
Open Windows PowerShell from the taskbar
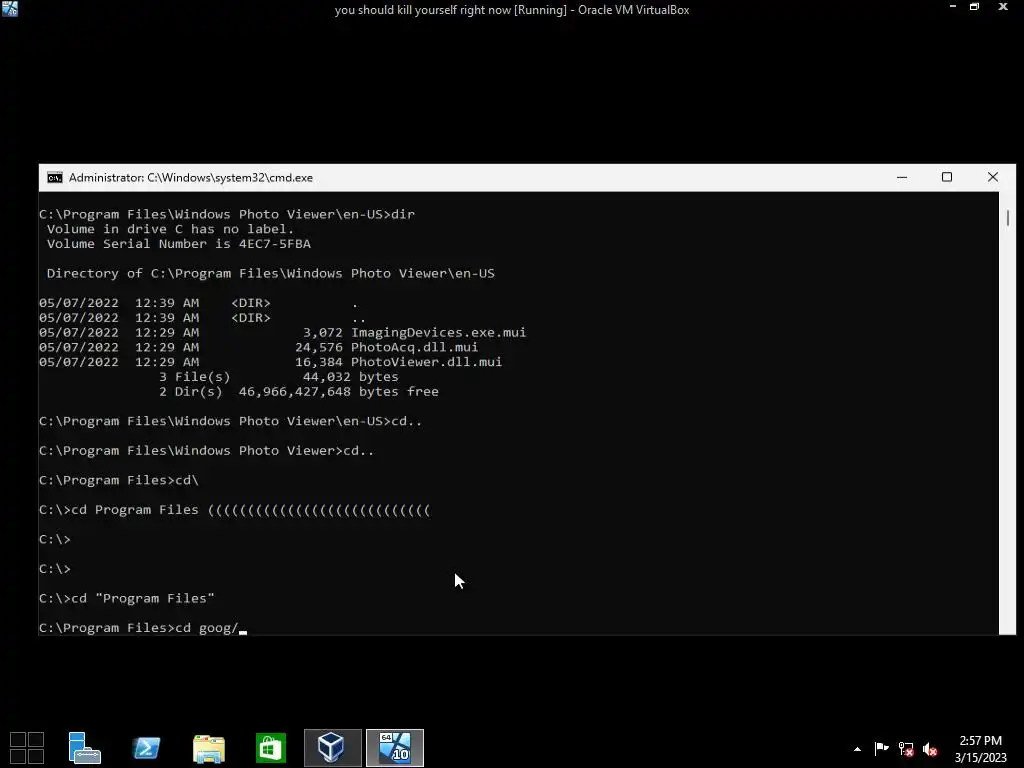pyautogui.click(x=146, y=748)
